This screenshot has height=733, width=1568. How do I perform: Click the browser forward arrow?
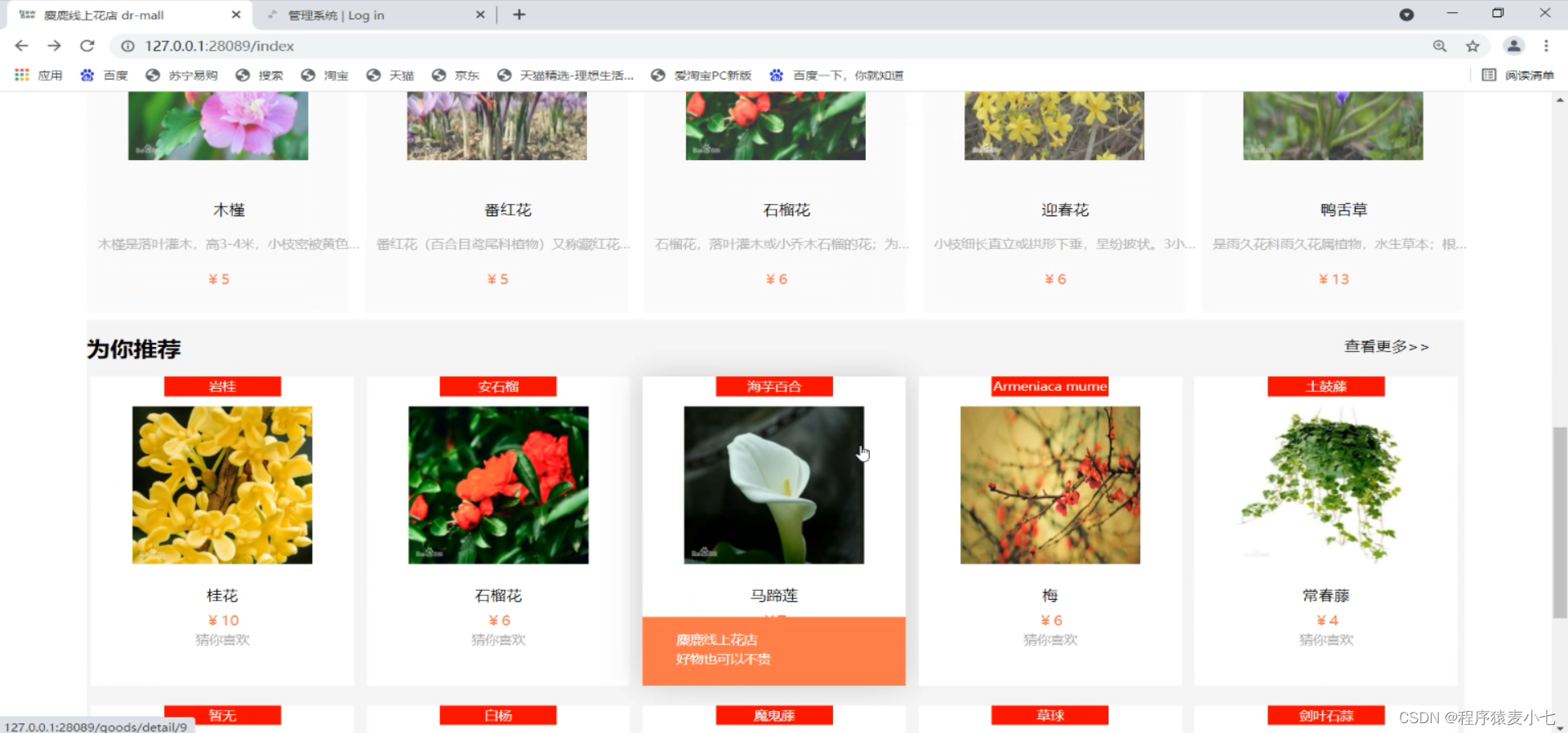[54, 46]
